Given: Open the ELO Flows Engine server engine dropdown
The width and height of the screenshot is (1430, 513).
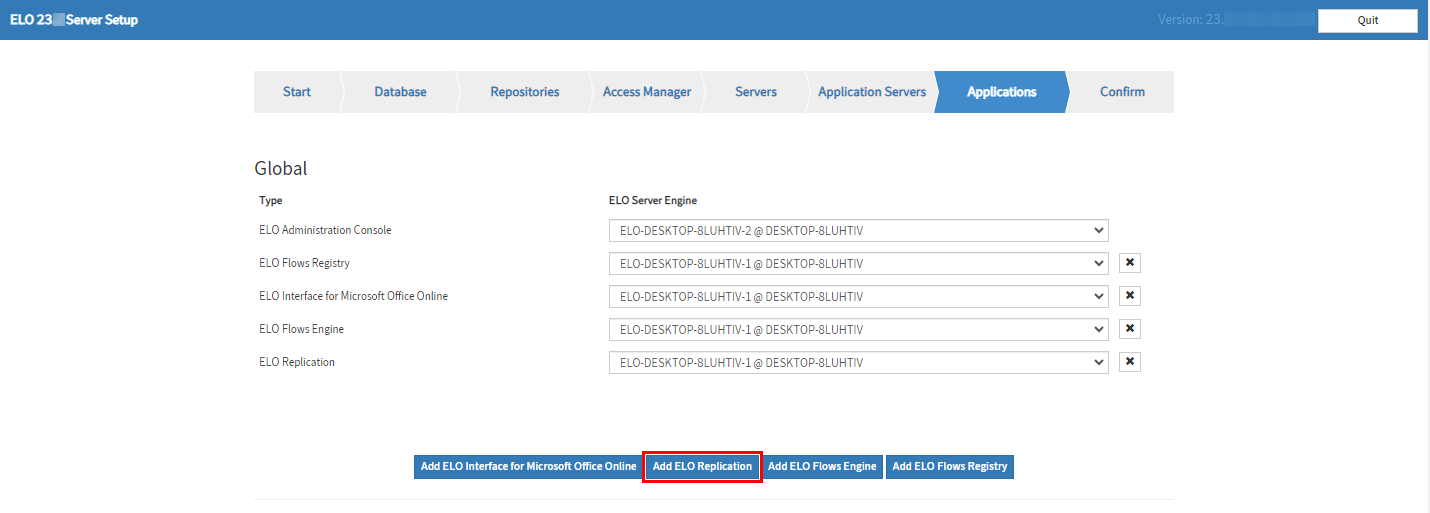Looking at the screenshot, I should click(x=858, y=330).
